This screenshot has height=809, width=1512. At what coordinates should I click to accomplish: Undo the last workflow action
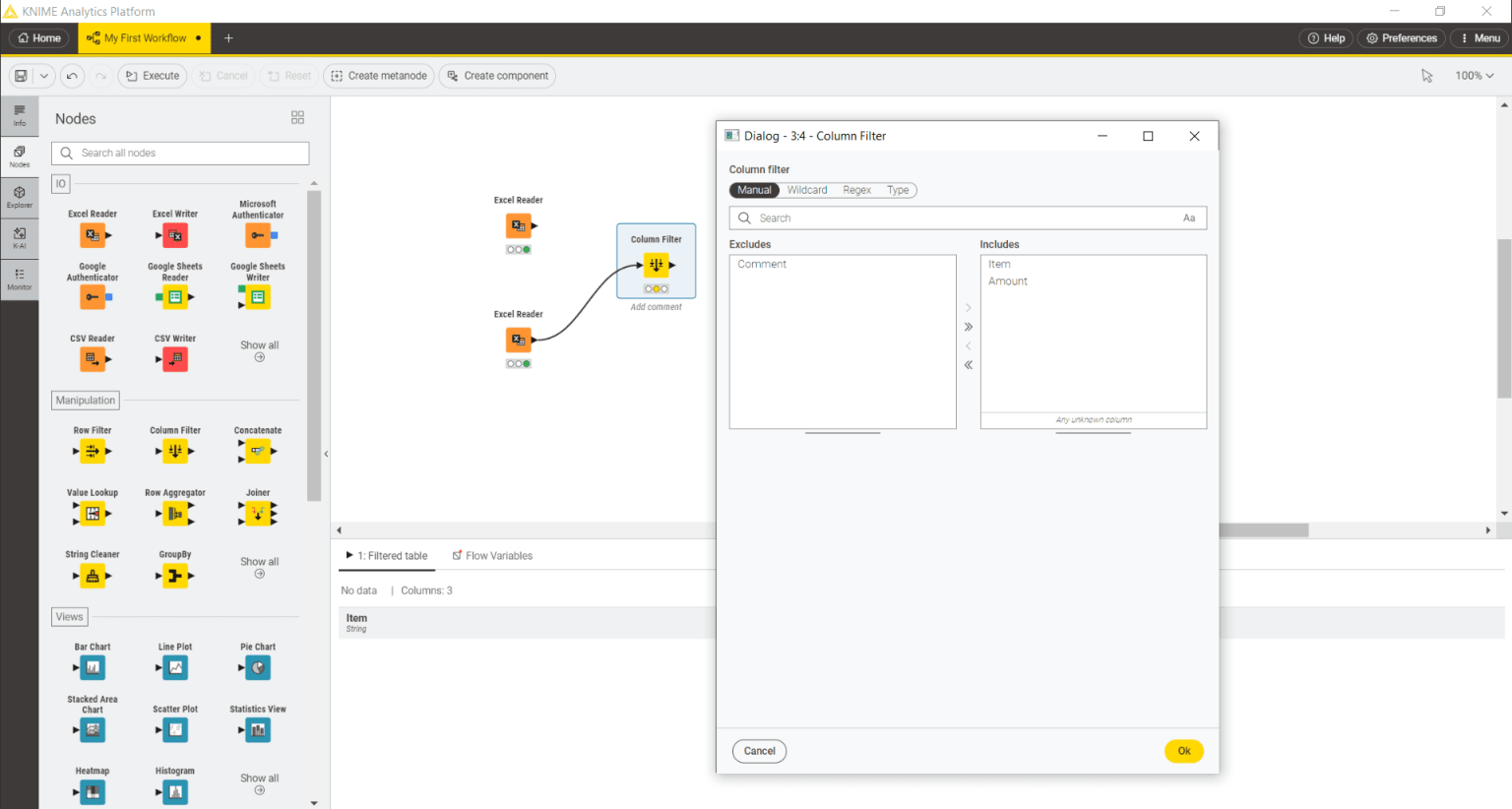tap(72, 76)
